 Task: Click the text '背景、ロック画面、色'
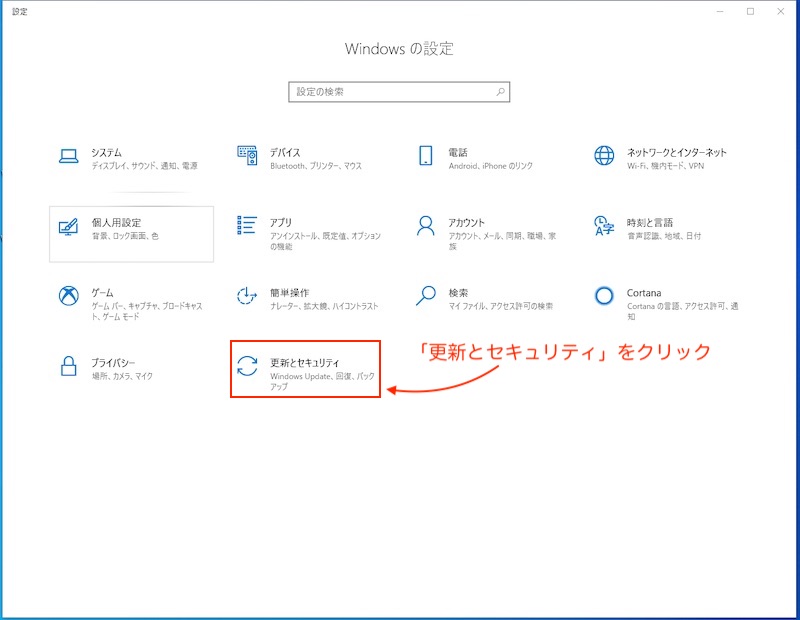(x=125, y=236)
